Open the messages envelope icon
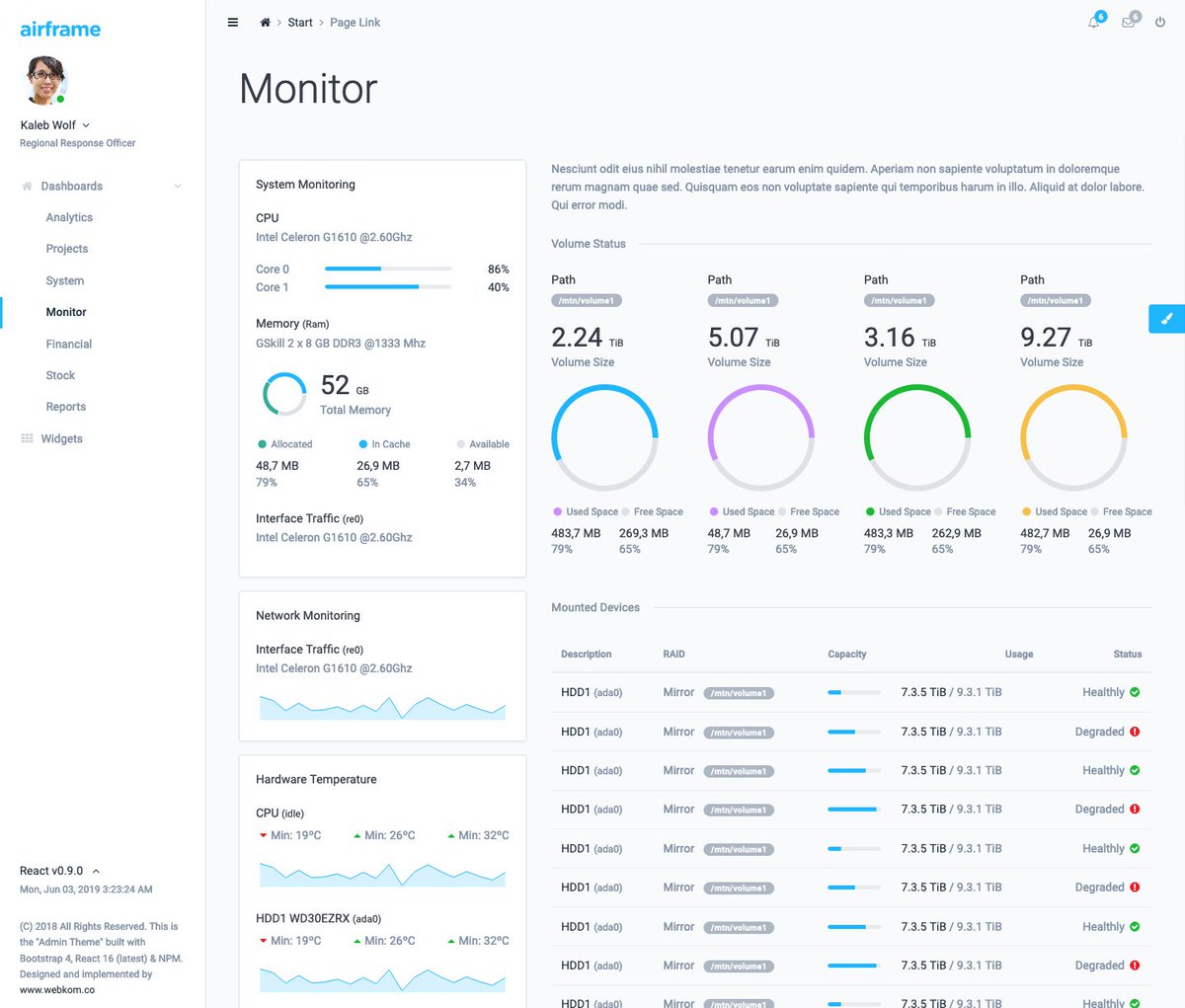Screen dimensions: 1185x1008 tap(1128, 22)
